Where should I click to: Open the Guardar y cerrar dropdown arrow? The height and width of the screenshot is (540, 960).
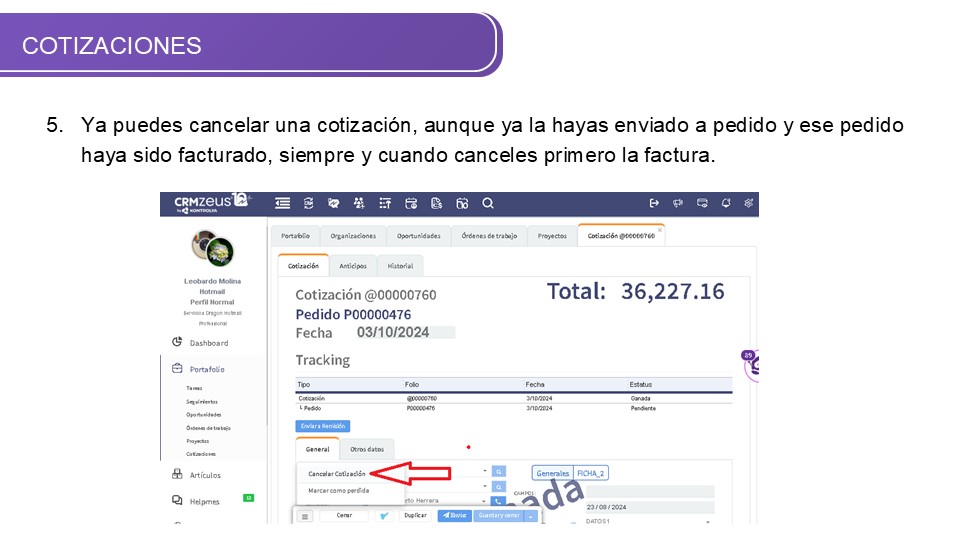pyautogui.click(x=531, y=516)
